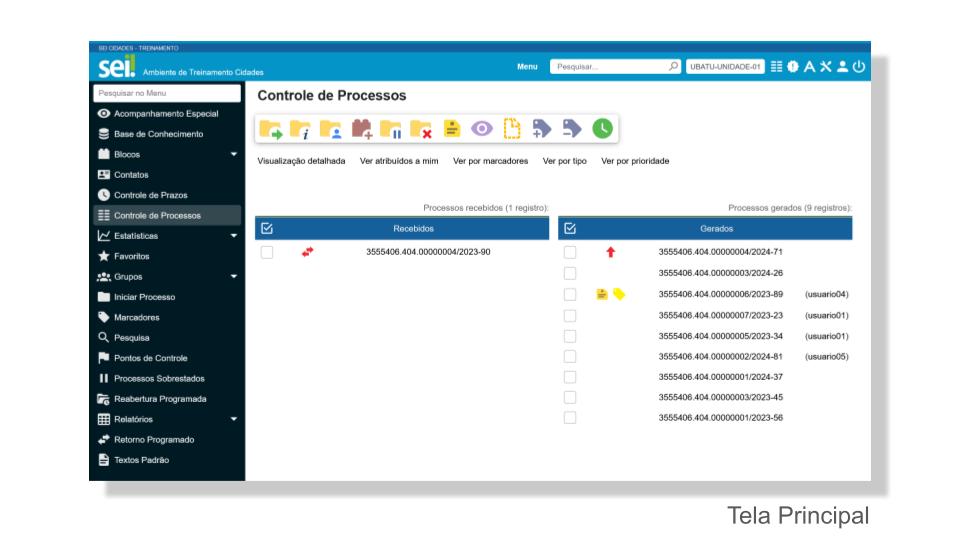Click the purple eye special tracking icon
This screenshot has height=540, width=960.
(482, 129)
